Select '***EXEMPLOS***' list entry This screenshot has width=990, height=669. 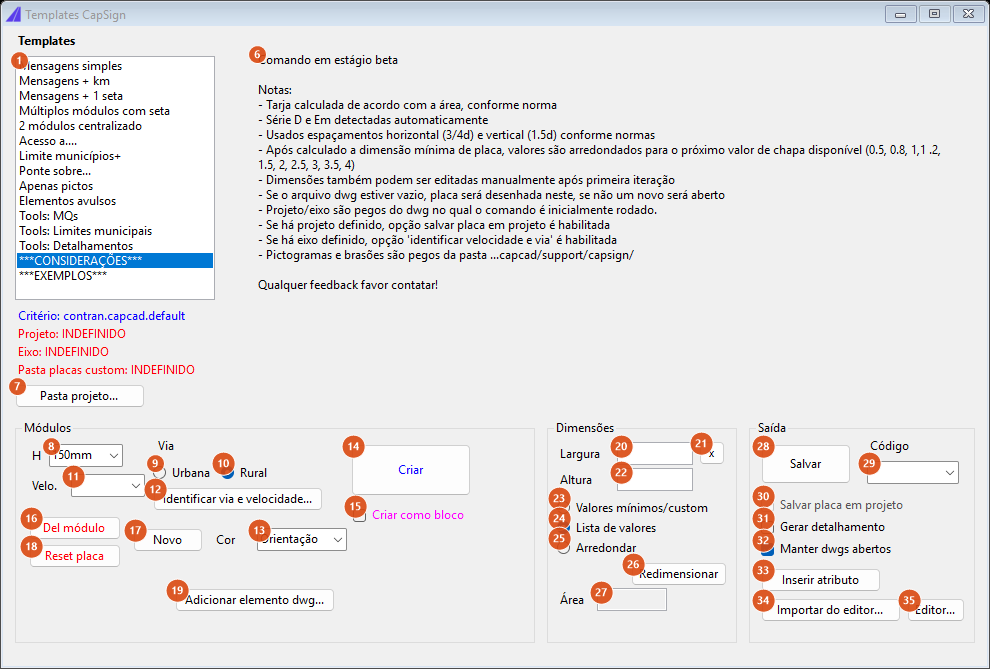pos(115,276)
